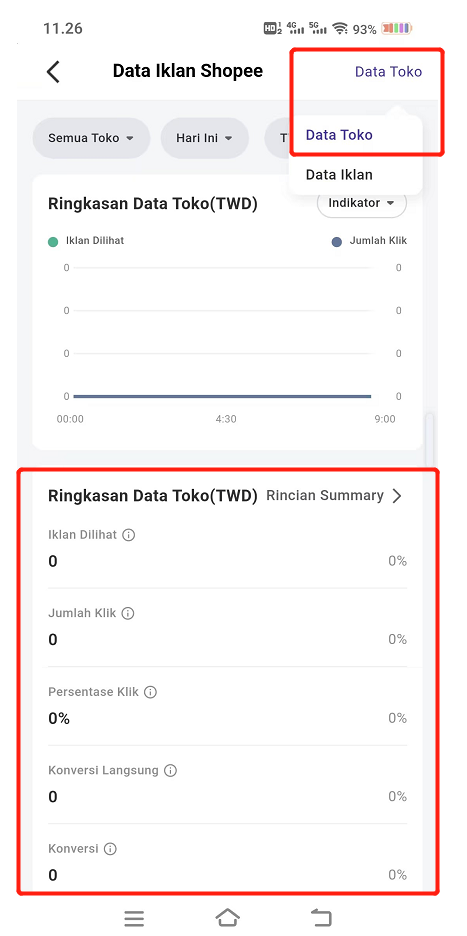Toggle the Jumlah Klik legend series
The height and width of the screenshot is (936, 467).
(369, 241)
